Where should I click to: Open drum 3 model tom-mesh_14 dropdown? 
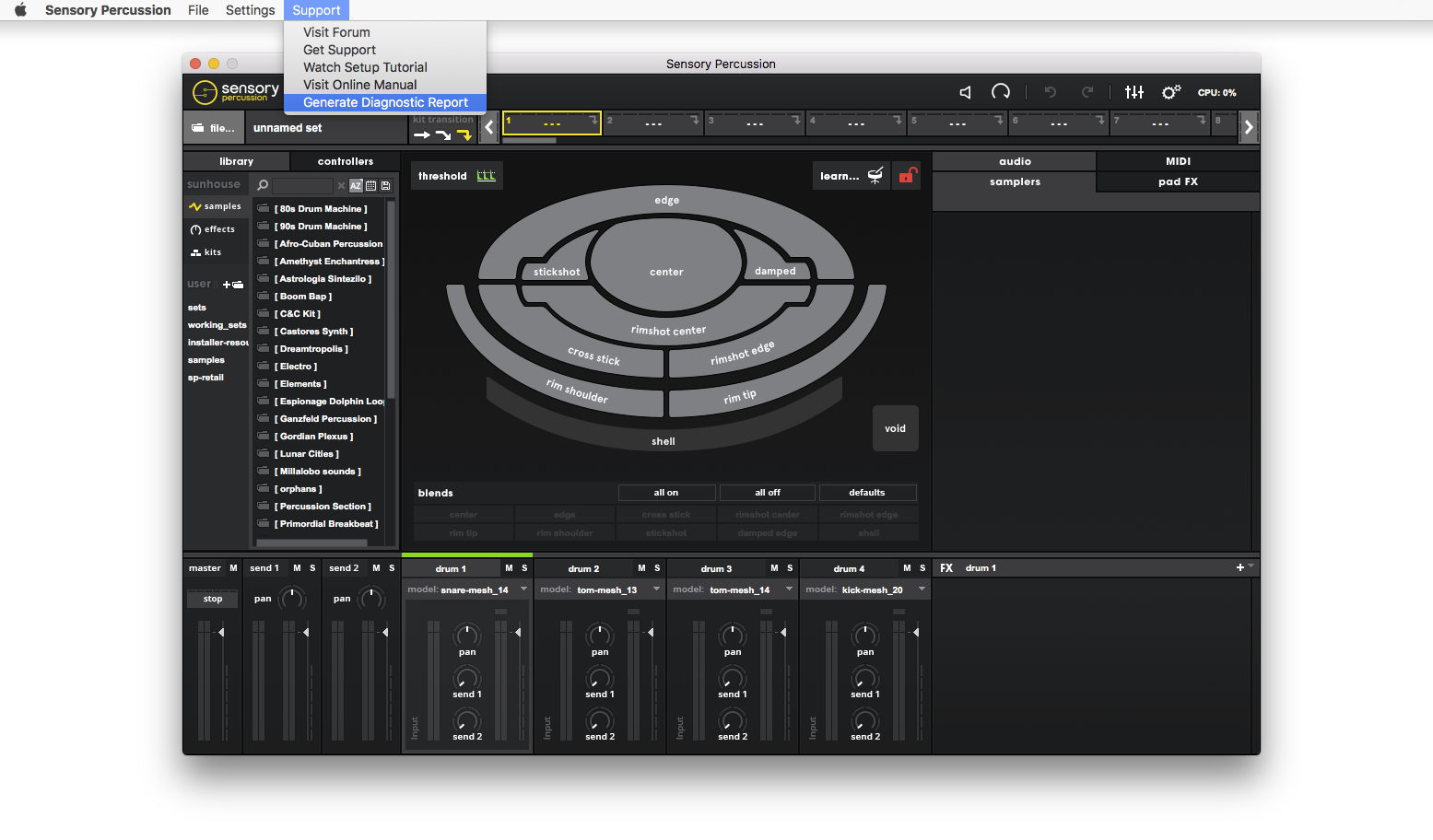pos(789,589)
